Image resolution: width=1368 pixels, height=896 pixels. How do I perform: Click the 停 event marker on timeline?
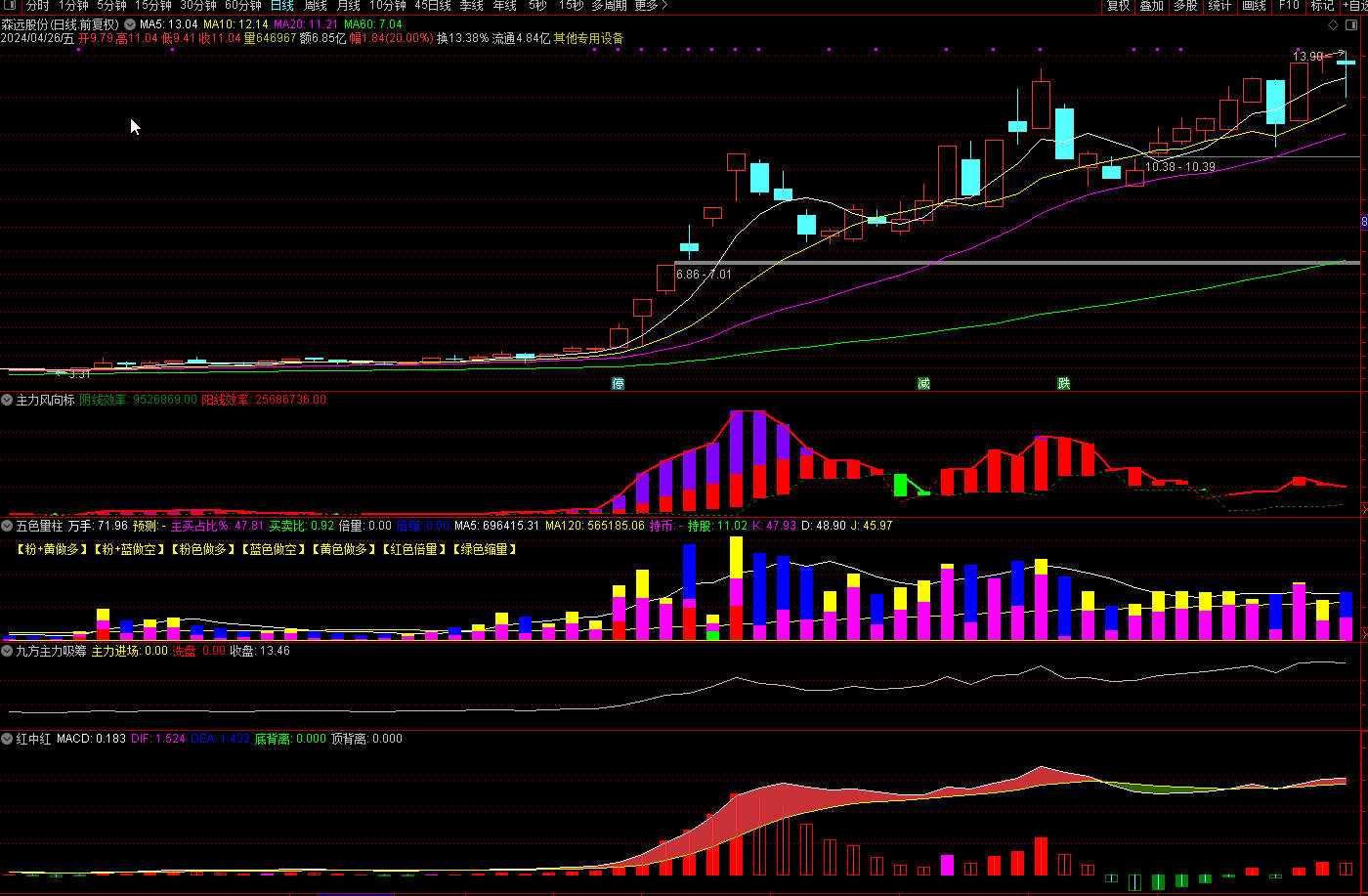click(618, 383)
